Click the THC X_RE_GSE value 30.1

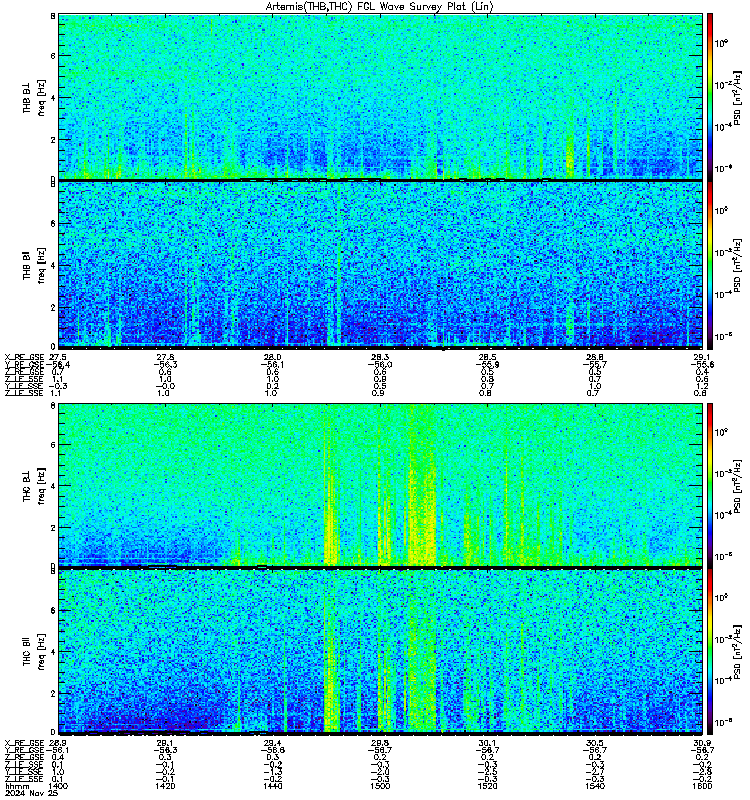[487, 743]
